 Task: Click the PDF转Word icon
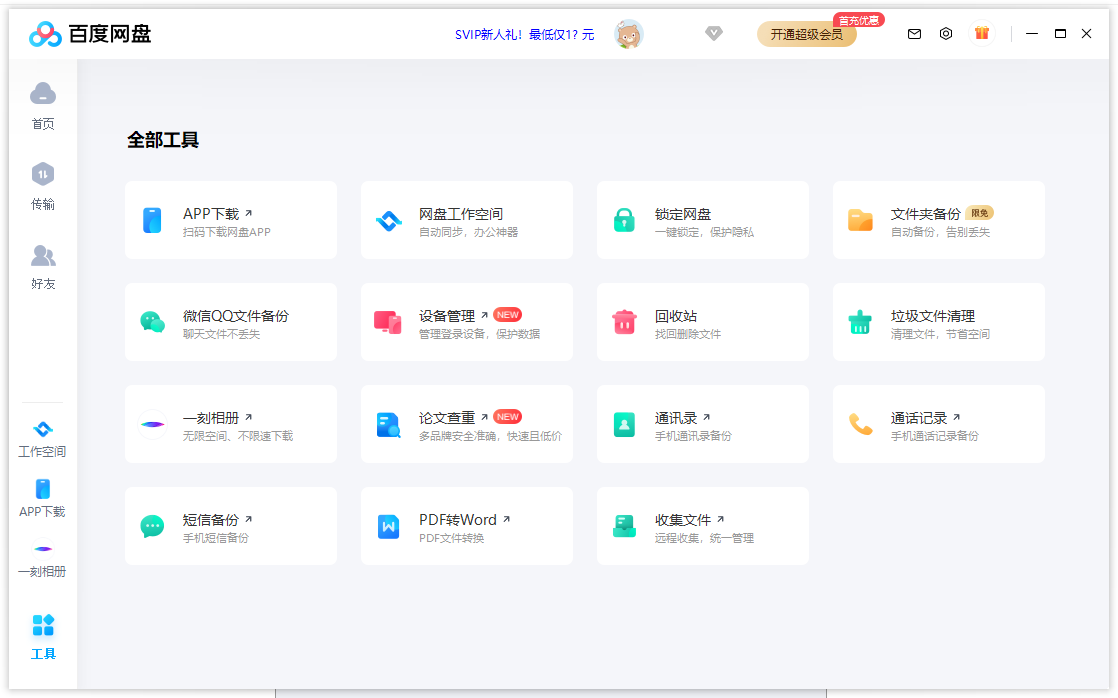click(x=388, y=527)
